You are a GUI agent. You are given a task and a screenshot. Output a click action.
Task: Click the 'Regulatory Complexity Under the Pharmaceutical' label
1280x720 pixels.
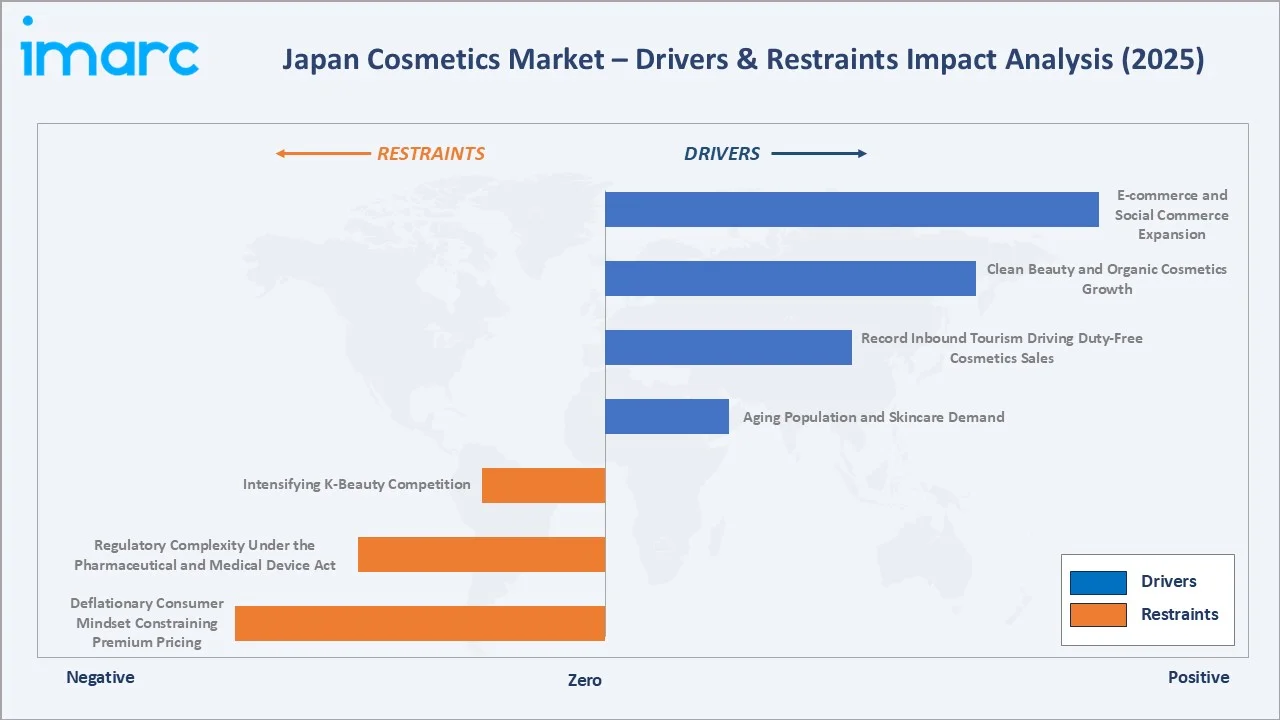pos(205,555)
